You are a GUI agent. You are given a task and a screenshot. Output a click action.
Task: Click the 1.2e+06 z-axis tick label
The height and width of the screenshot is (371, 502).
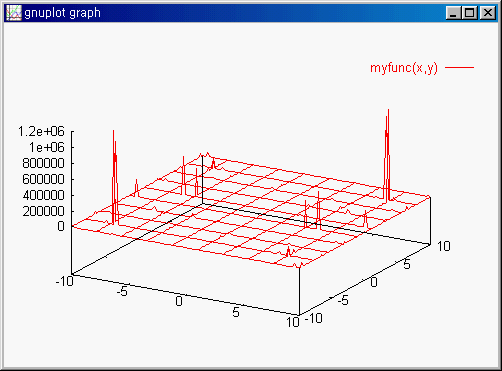tap(41, 132)
